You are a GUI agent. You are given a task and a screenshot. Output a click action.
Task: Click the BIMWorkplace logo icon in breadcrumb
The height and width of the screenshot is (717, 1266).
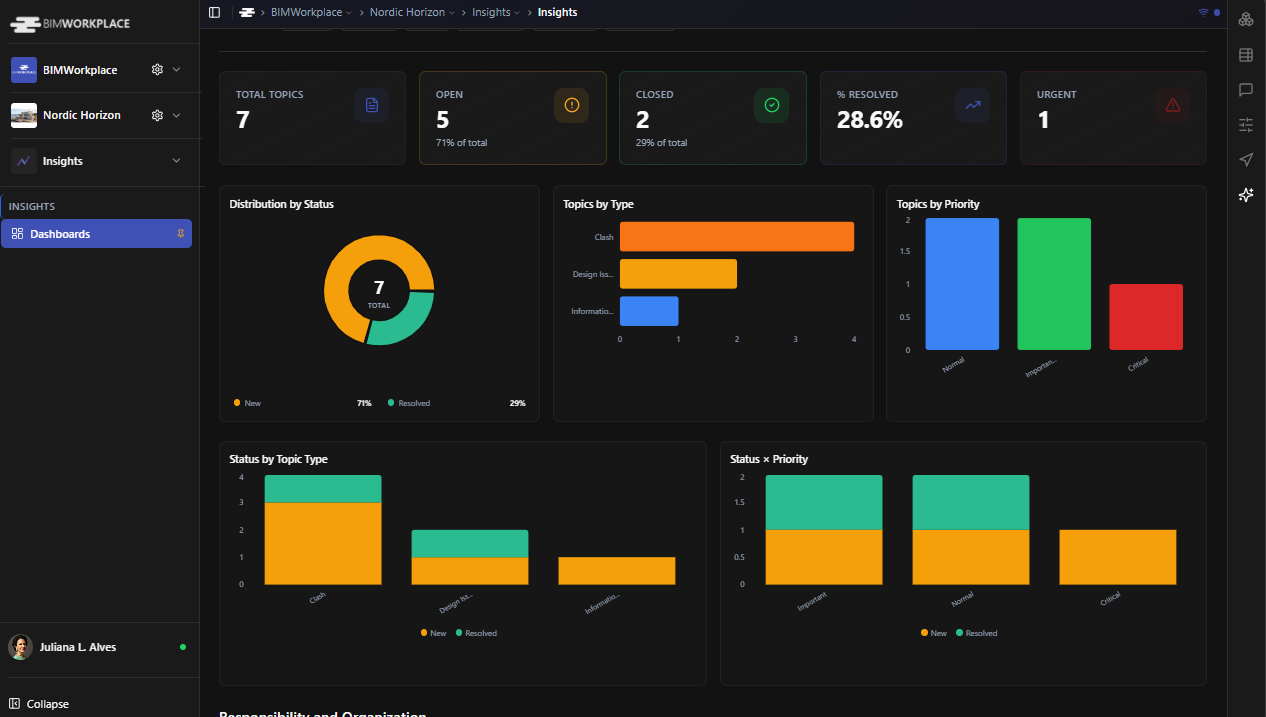tap(246, 12)
